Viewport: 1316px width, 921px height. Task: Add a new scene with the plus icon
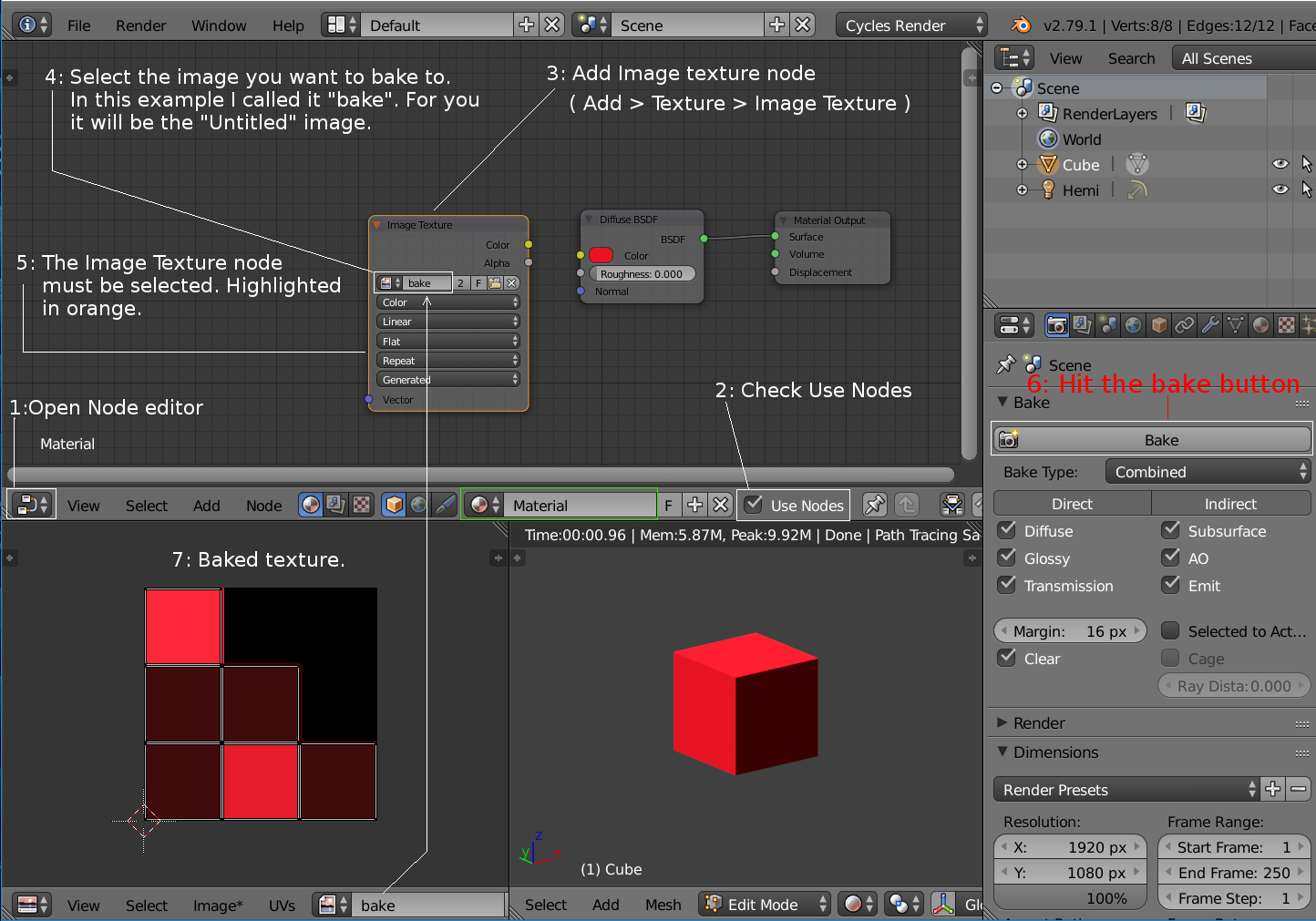(x=776, y=25)
